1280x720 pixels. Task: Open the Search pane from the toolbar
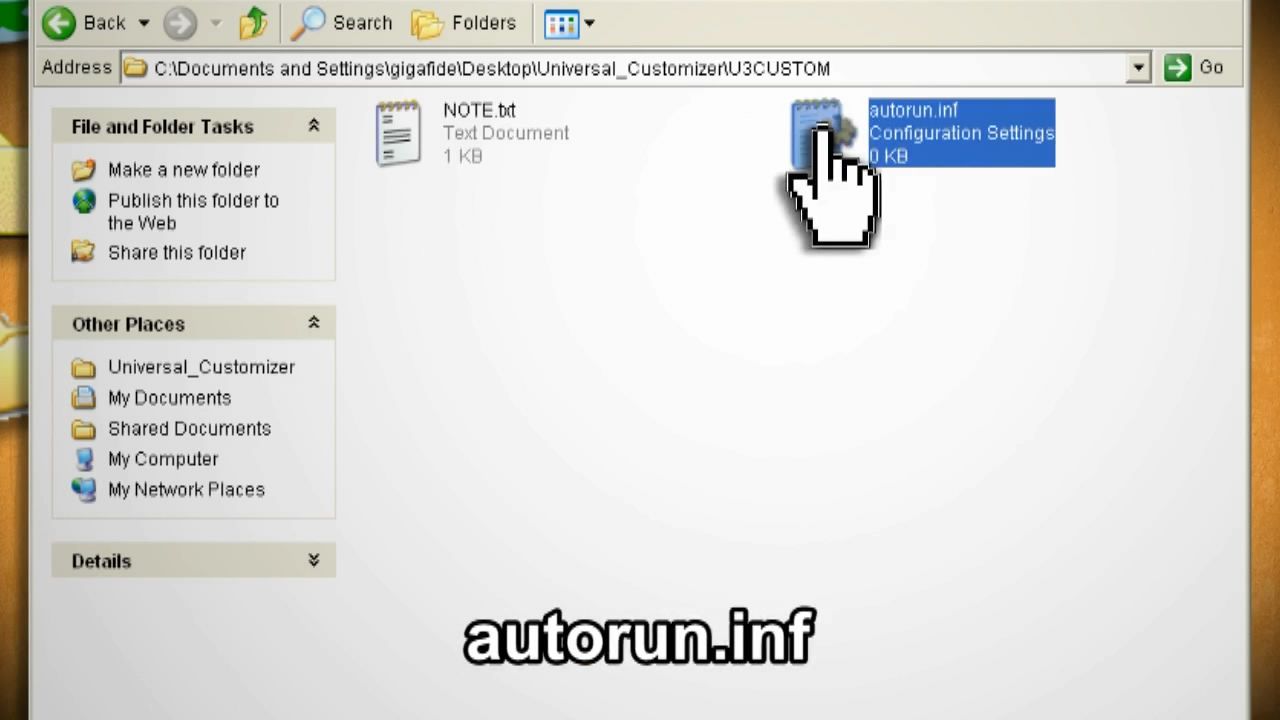click(341, 23)
